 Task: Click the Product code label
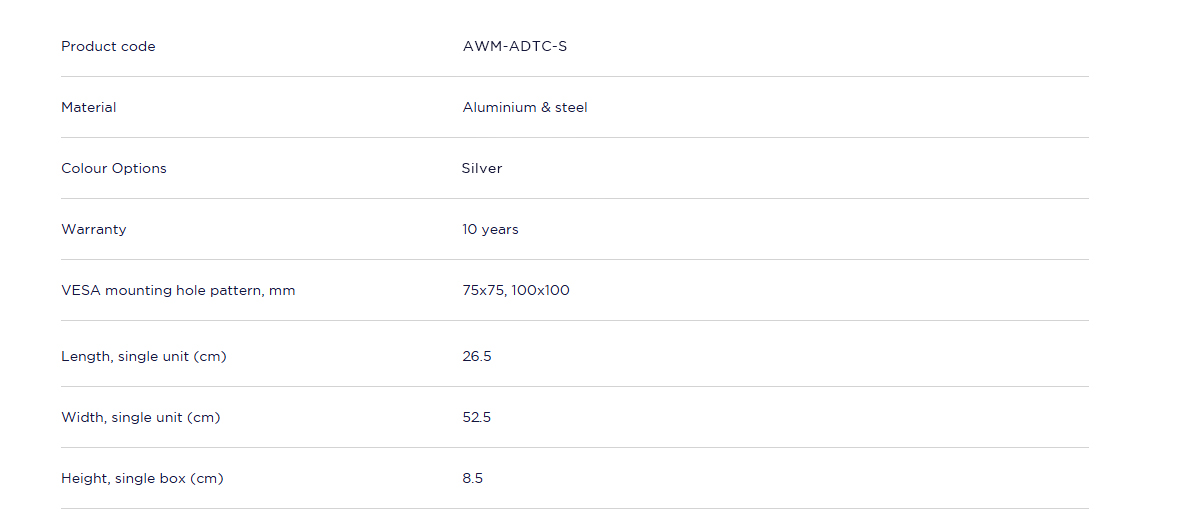click(x=108, y=46)
